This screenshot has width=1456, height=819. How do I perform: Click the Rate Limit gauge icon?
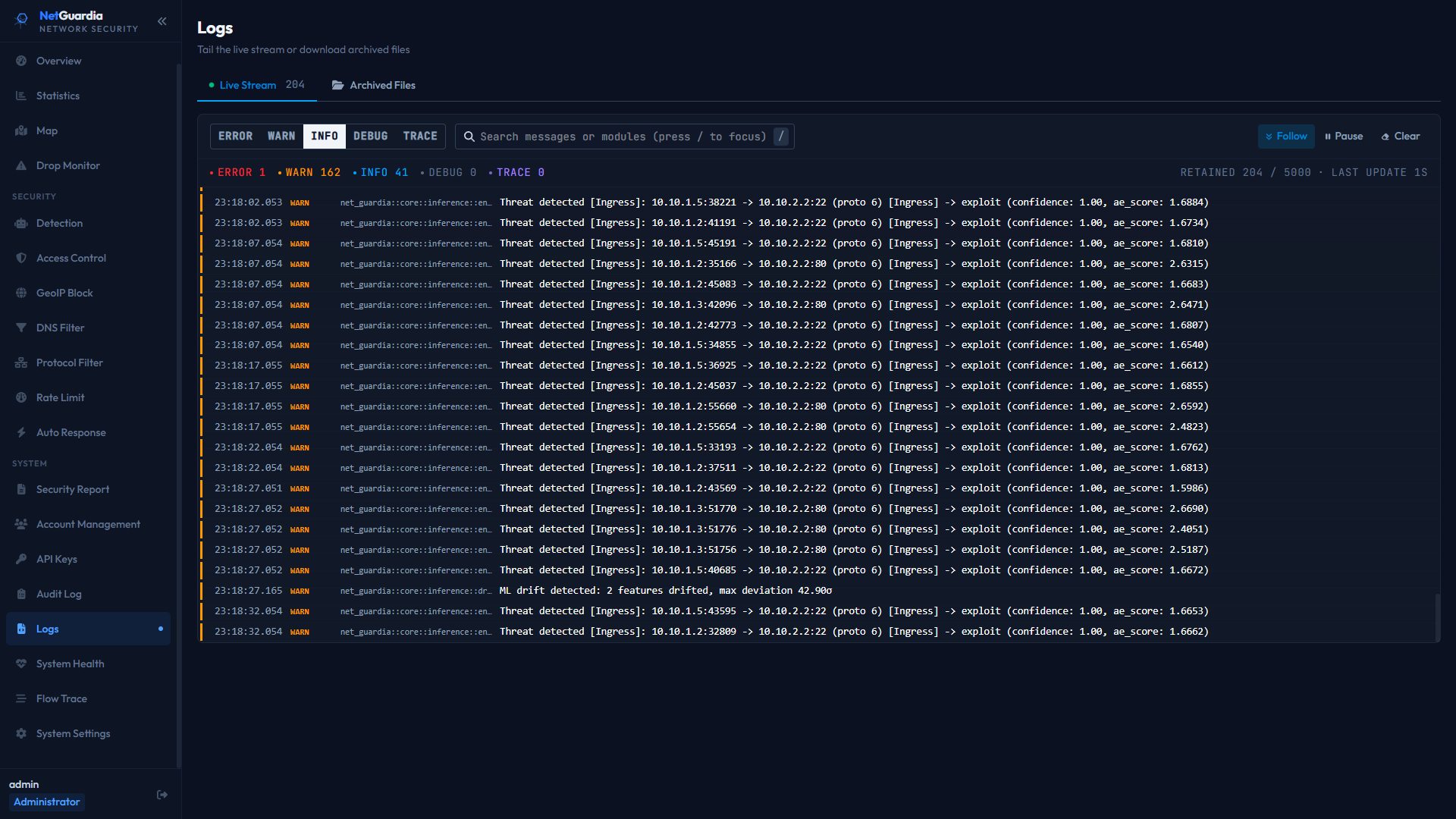pos(21,397)
